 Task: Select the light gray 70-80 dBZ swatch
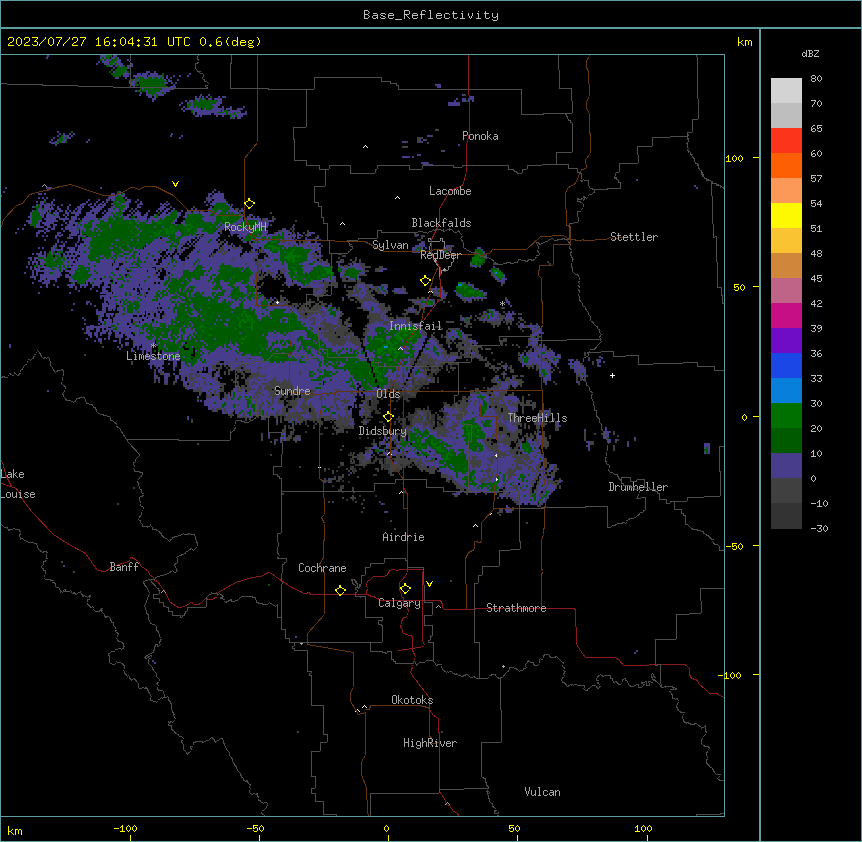(x=786, y=91)
